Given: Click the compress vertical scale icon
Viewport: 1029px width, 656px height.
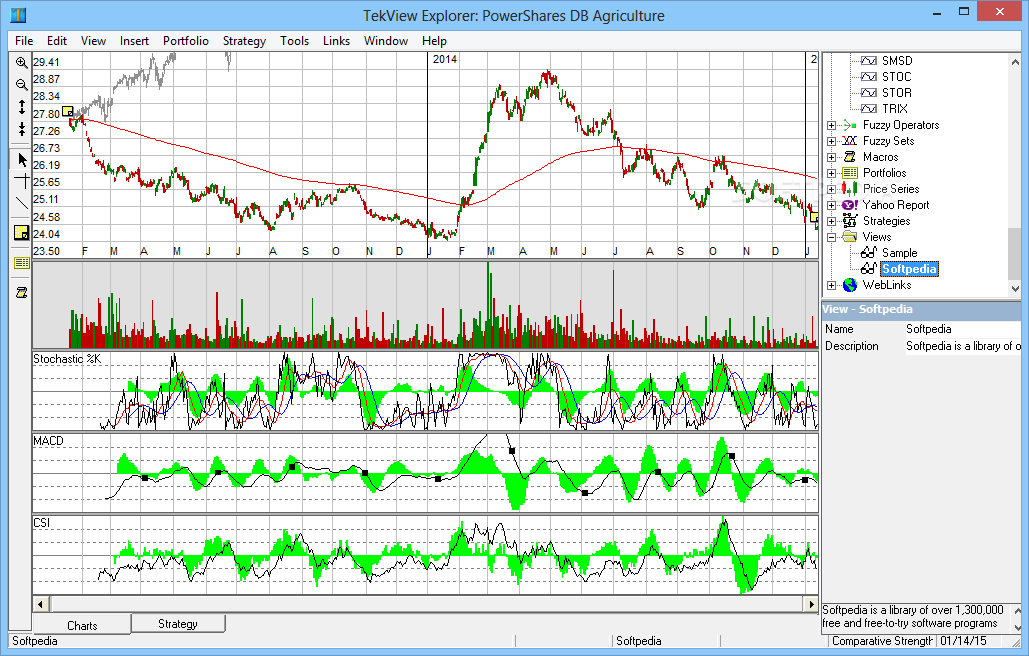Looking at the screenshot, I should (x=22, y=129).
